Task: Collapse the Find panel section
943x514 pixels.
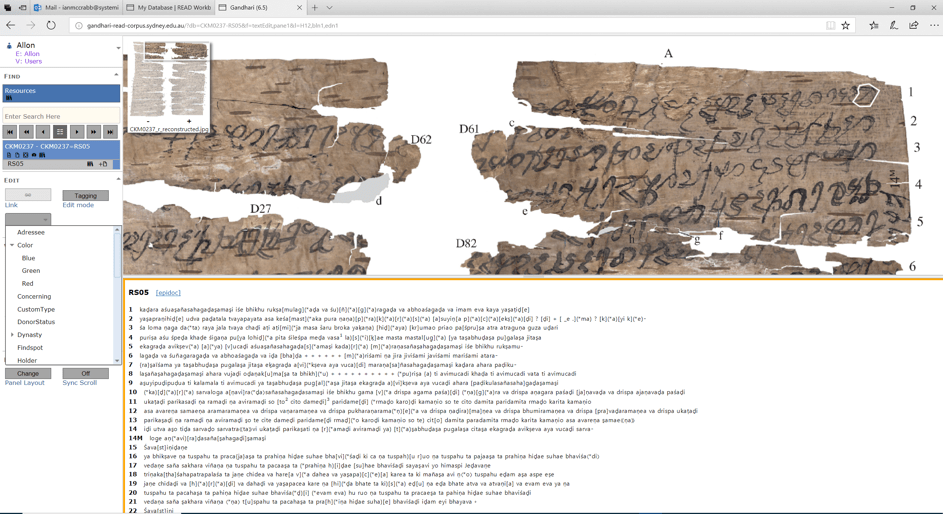Action: tap(116, 76)
